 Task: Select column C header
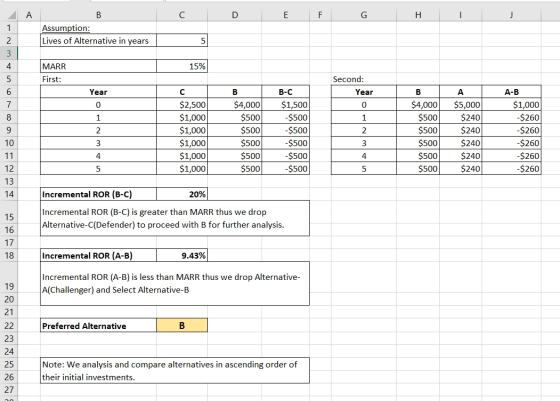pos(182,15)
